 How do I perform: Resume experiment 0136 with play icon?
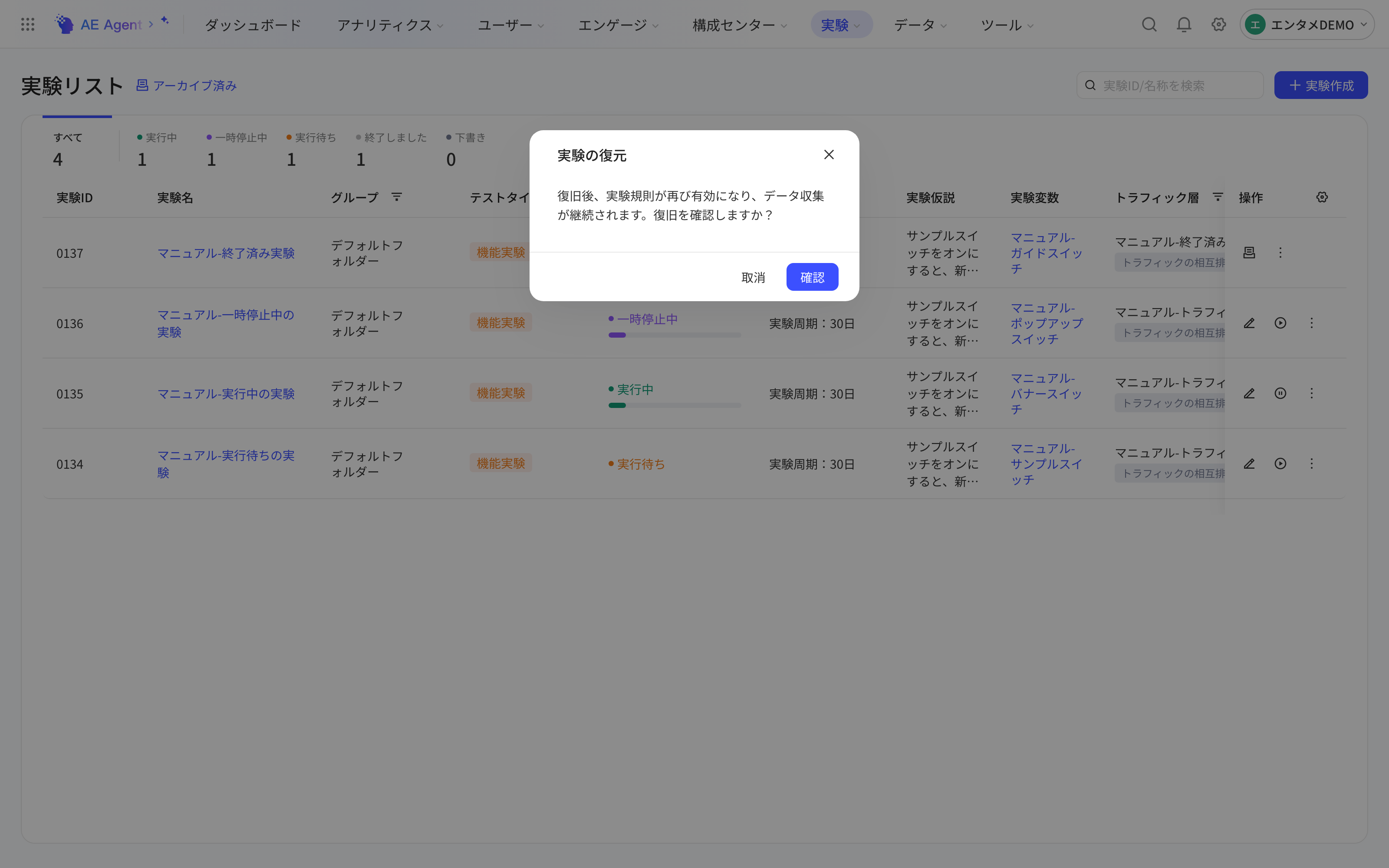pyautogui.click(x=1280, y=323)
